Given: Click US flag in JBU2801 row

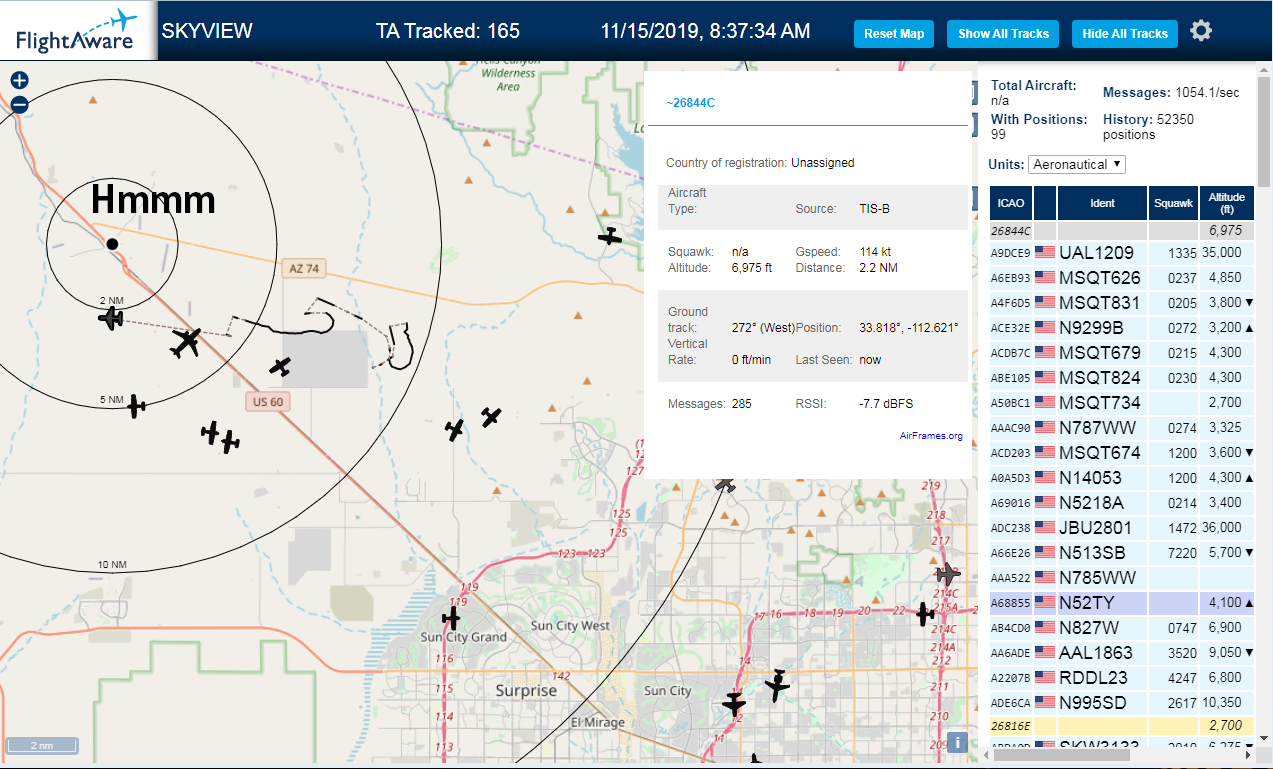Looking at the screenshot, I should tap(1045, 528).
